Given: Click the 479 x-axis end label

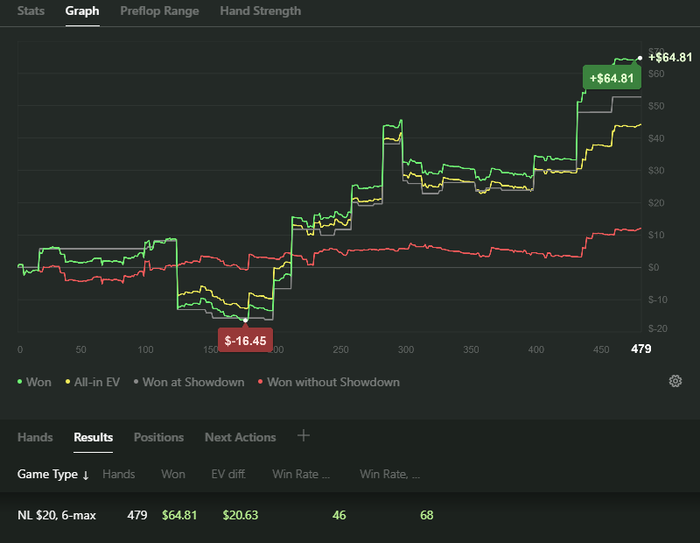Looking at the screenshot, I should coord(641,349).
